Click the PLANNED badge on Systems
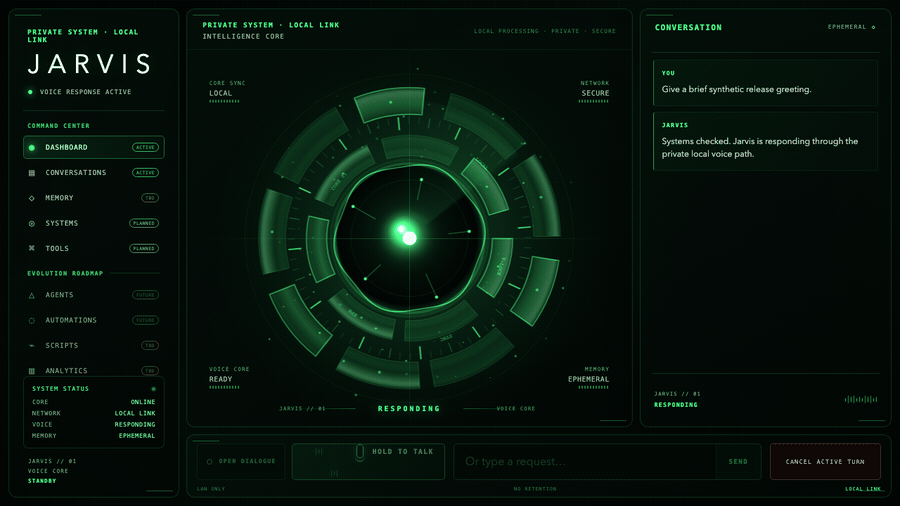900x506 pixels. (x=144, y=223)
